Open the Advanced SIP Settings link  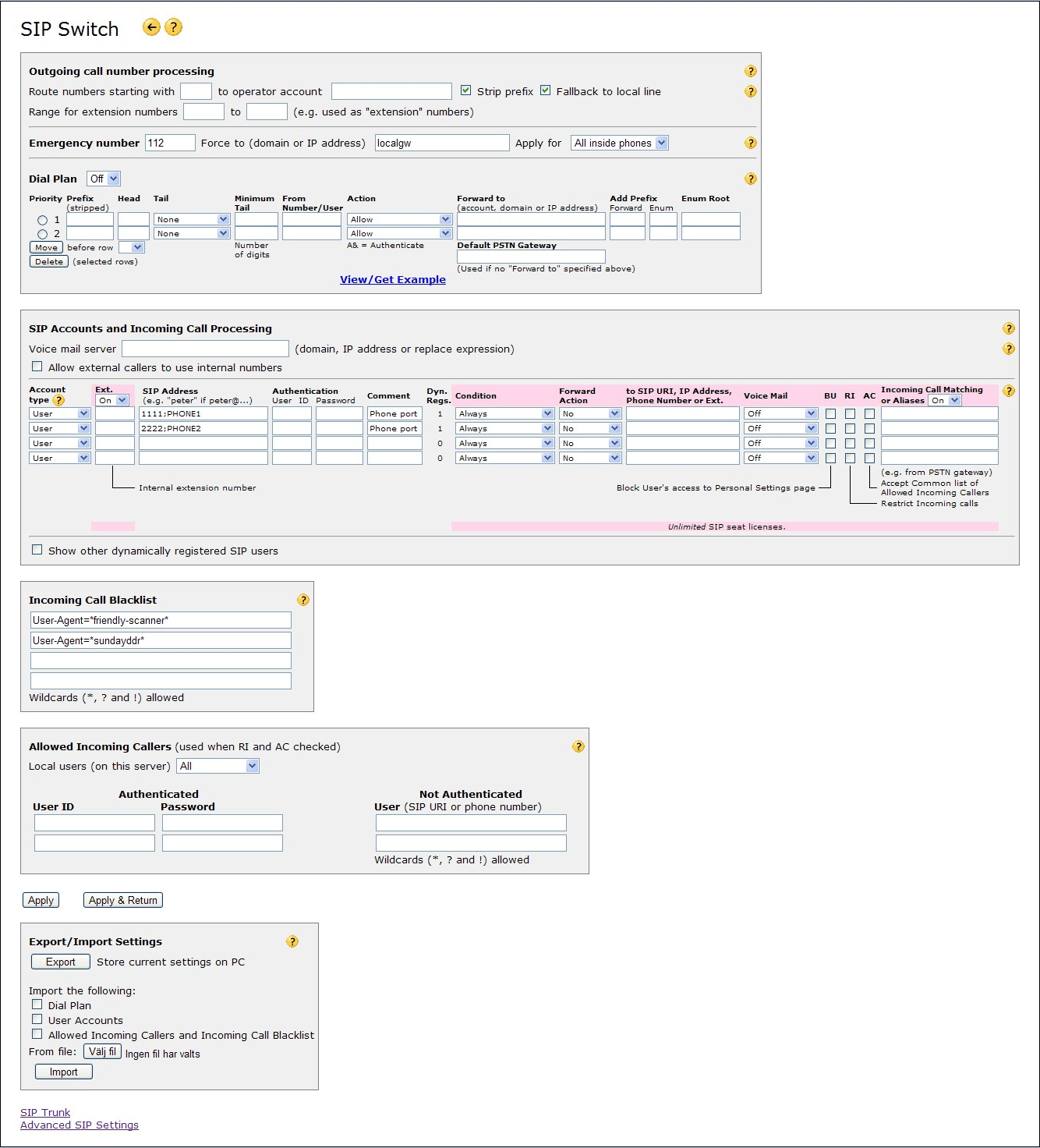80,1125
